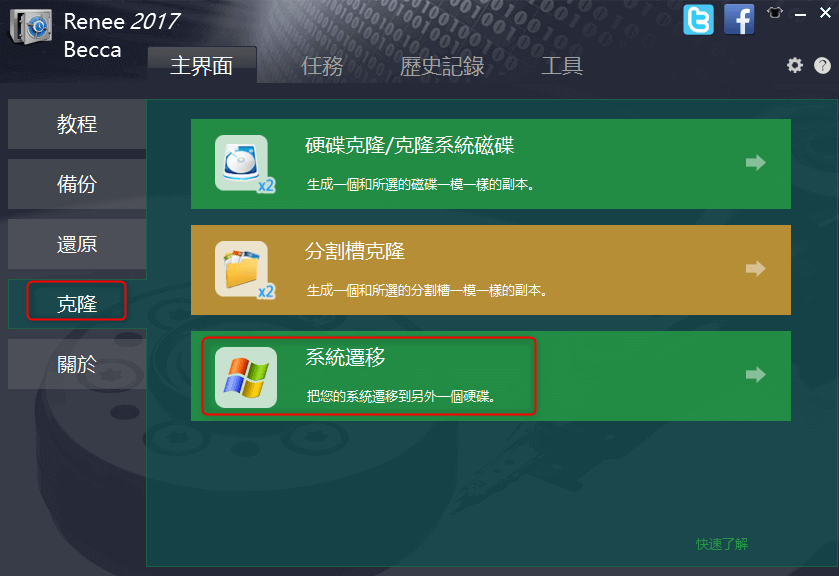Open the 歷史記錄 tab
The image size is (839, 576).
point(442,66)
